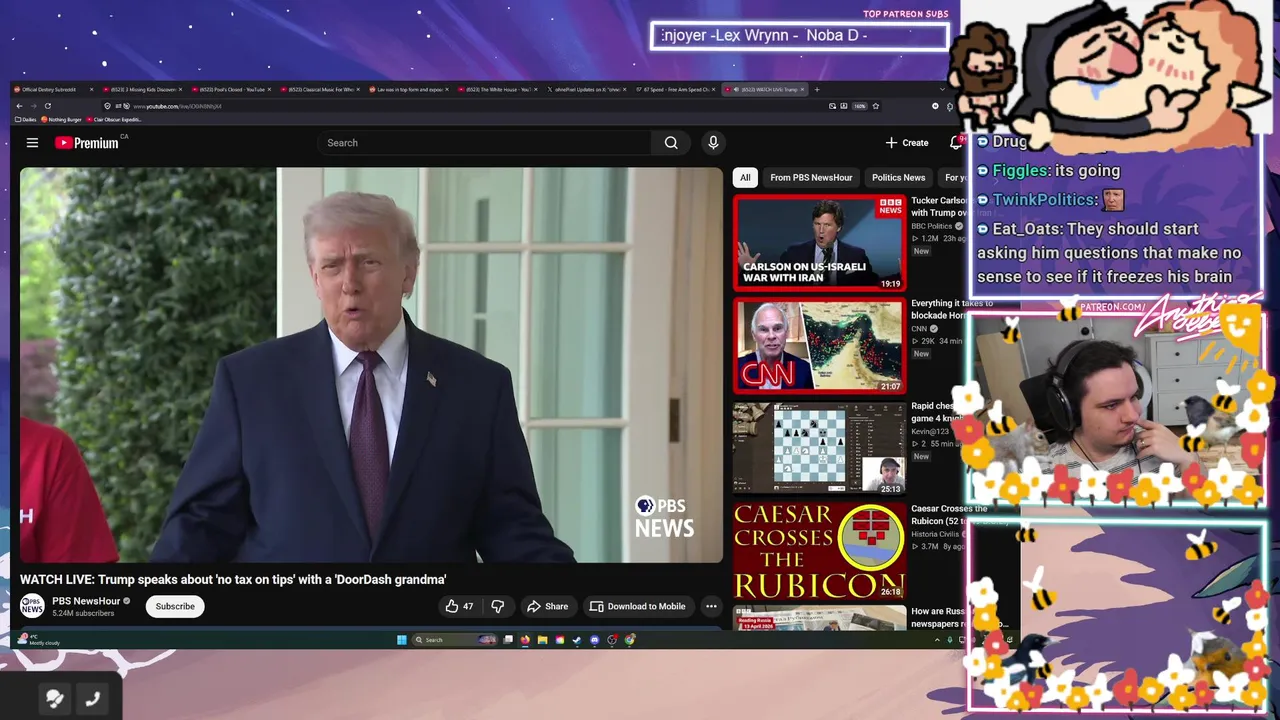This screenshot has height=720, width=1280.
Task: Click Download to Mobile button
Action: (637, 606)
